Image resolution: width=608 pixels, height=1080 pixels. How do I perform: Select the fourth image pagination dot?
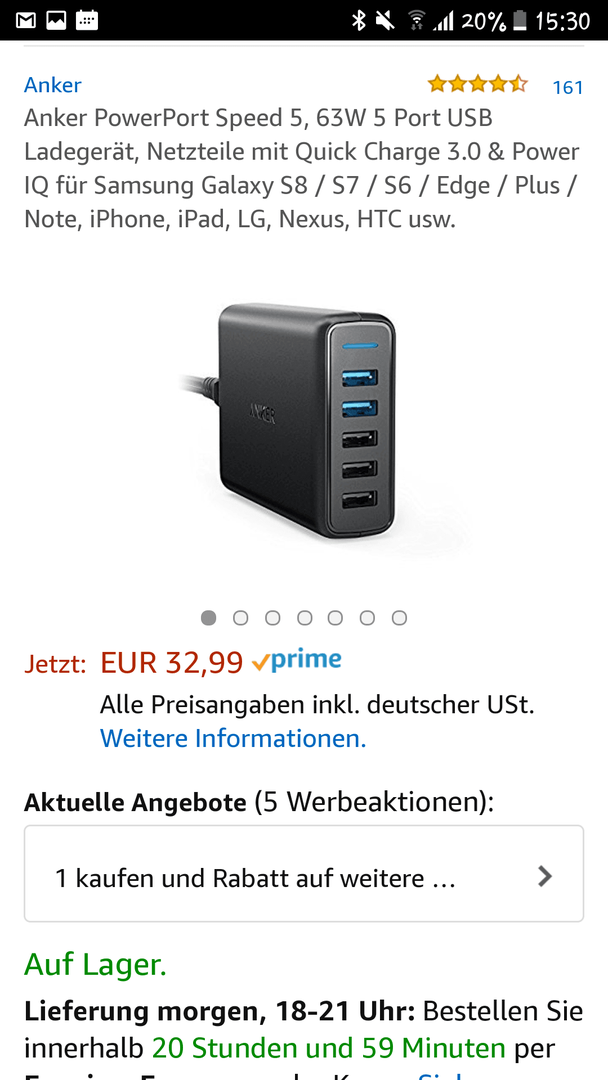click(x=304, y=618)
